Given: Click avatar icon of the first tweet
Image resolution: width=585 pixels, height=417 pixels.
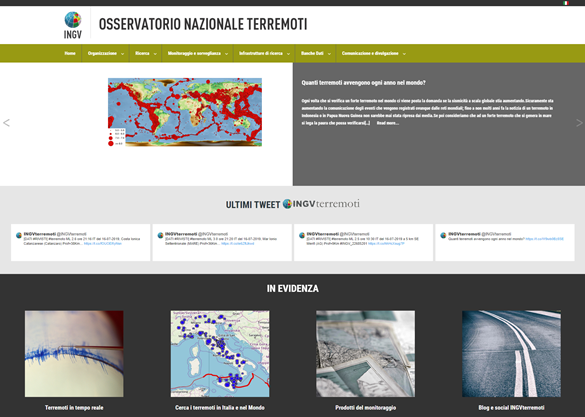Looking at the screenshot, I should (19, 235).
